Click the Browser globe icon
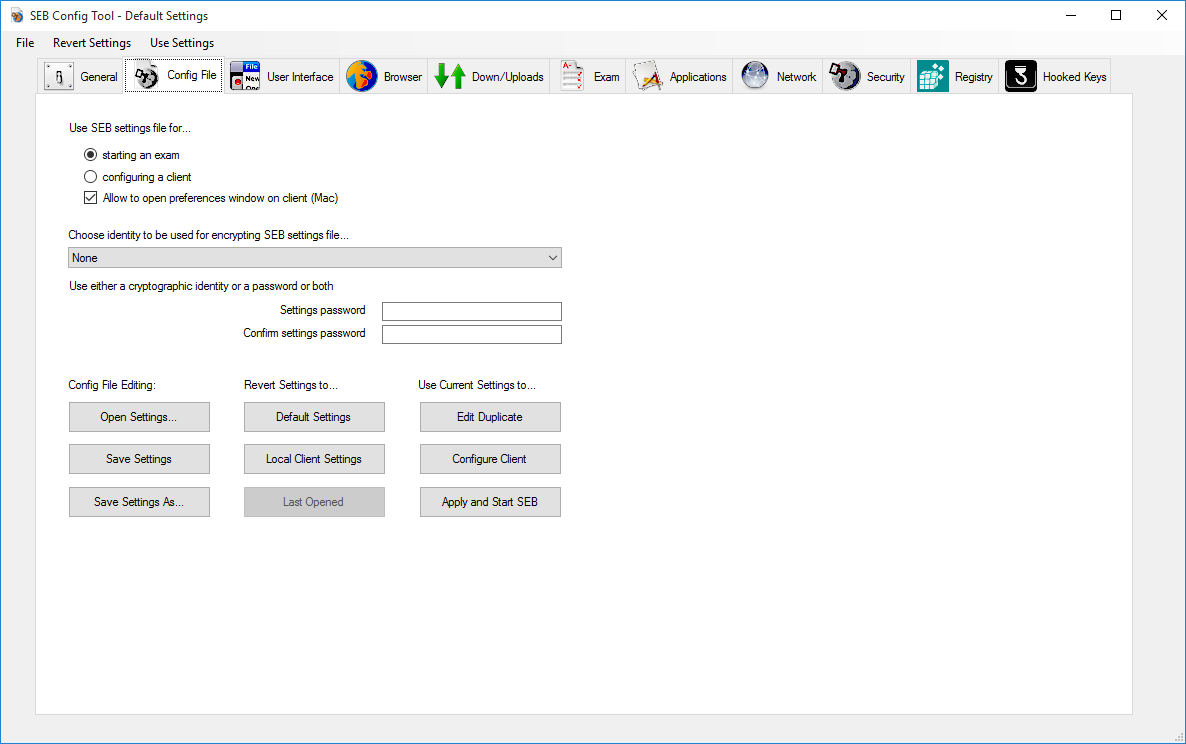1186x744 pixels. coord(362,76)
